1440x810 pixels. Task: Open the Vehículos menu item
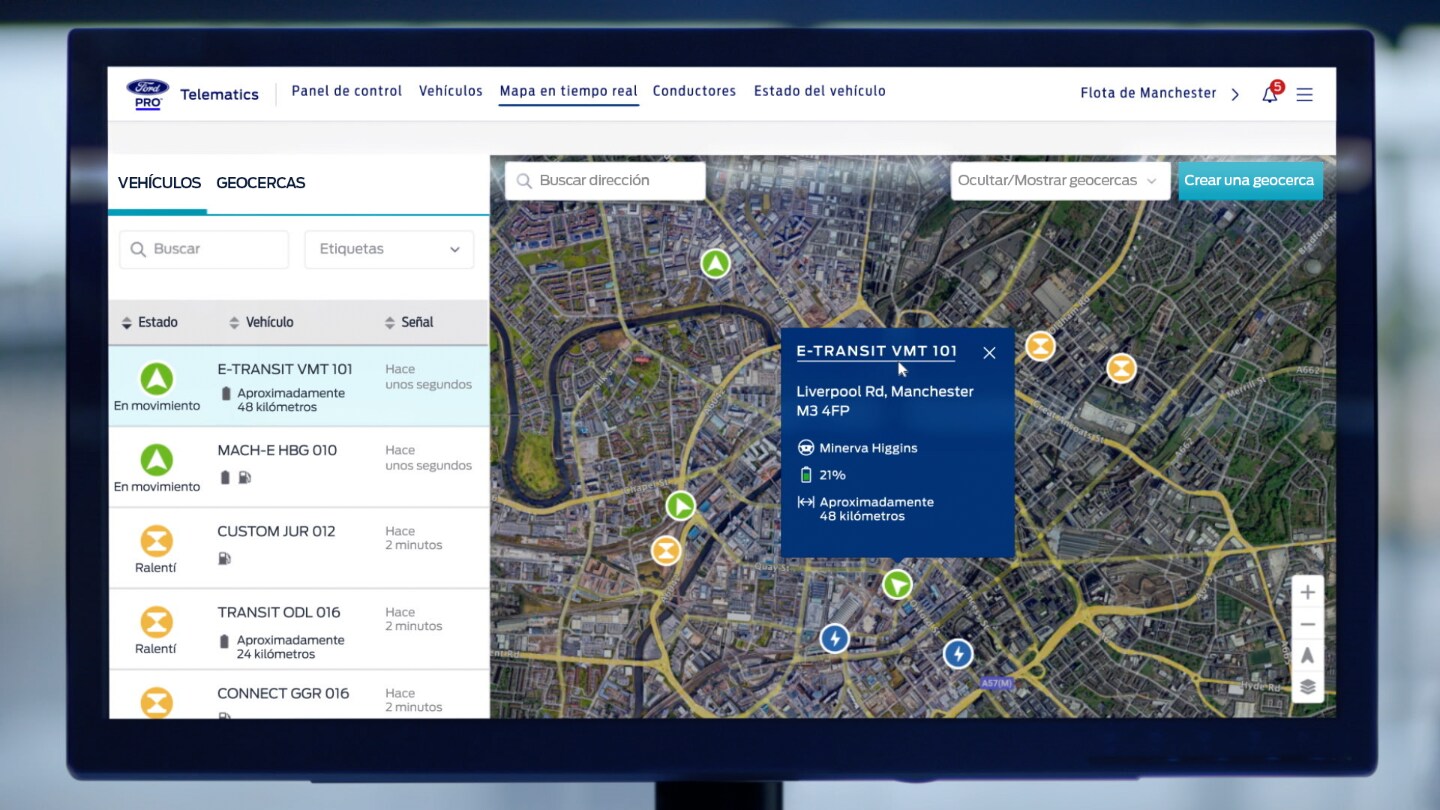(450, 91)
